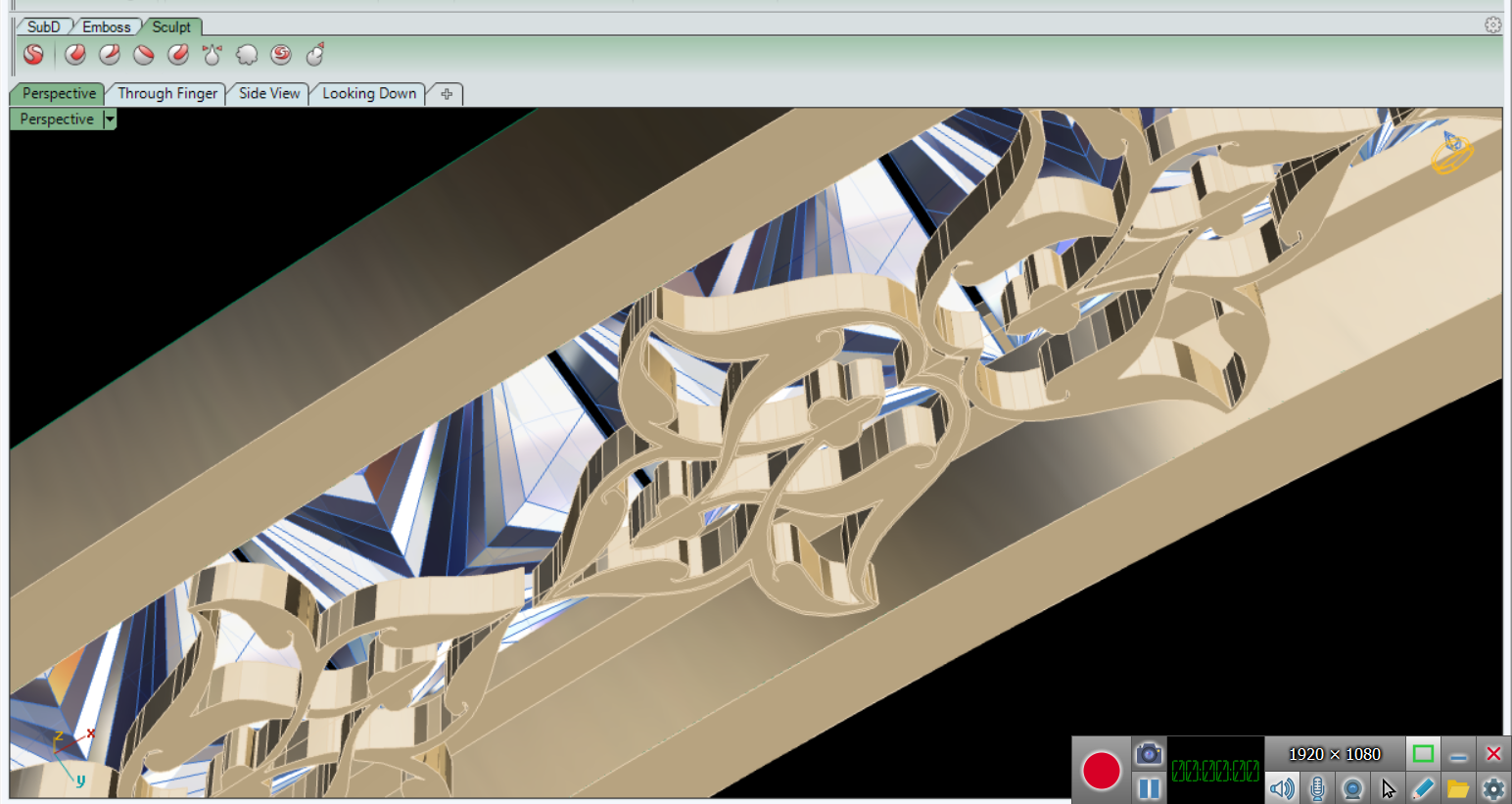The image size is (1512, 804).
Task: Open toolbar options gear at top right
Action: (1492, 25)
